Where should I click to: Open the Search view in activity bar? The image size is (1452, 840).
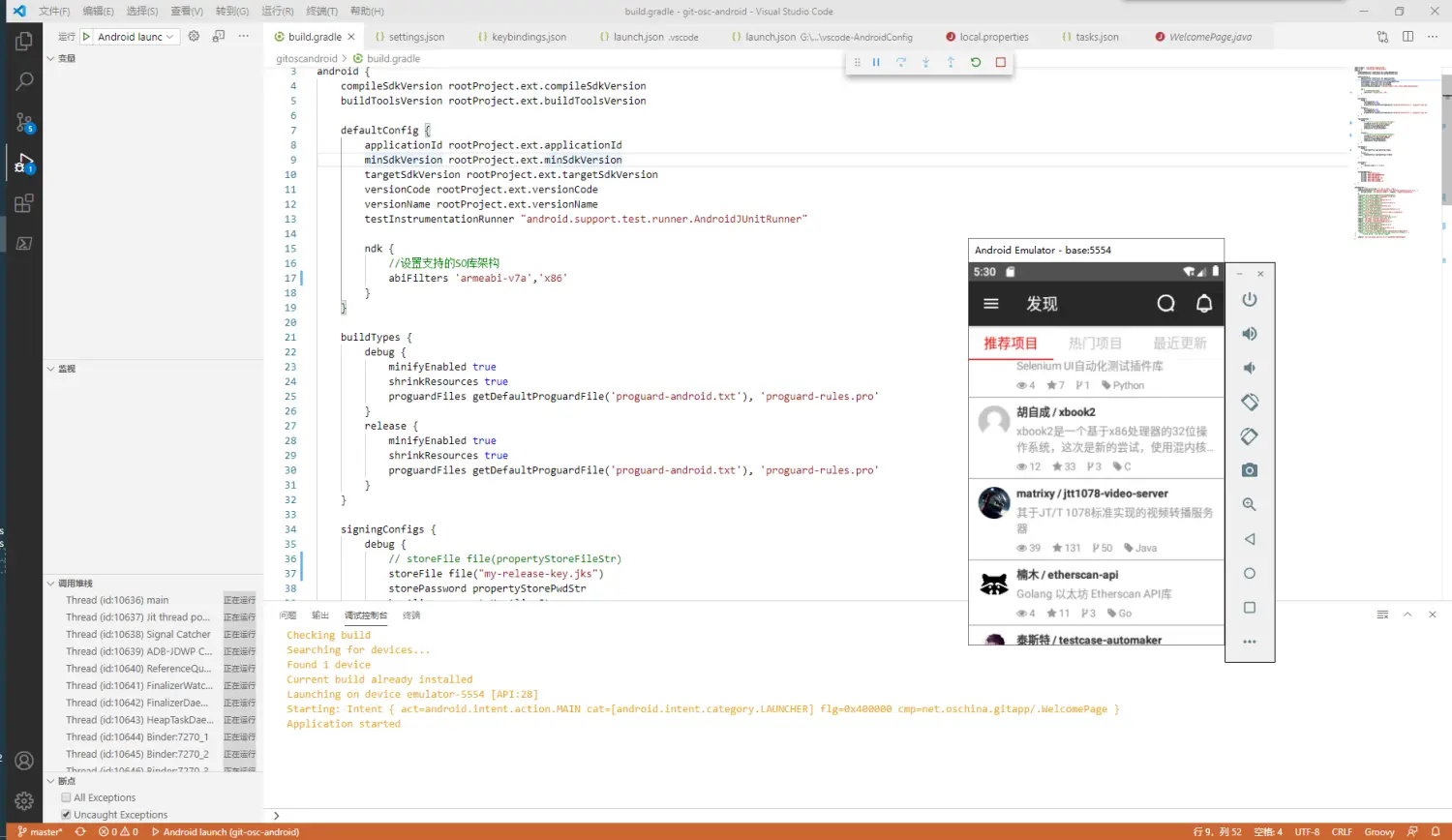(24, 82)
